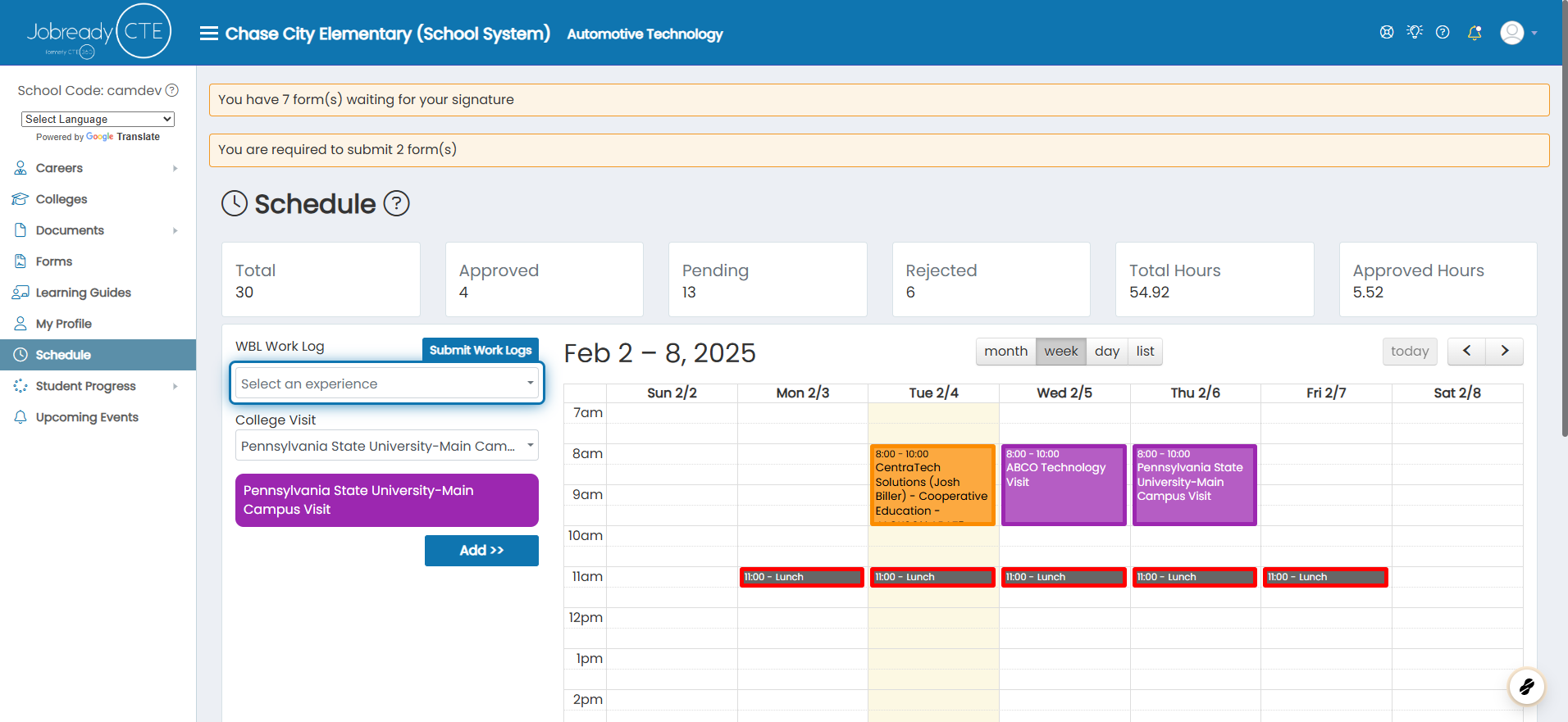
Task: Select Schedule in the sidebar
Action: [x=98, y=355]
